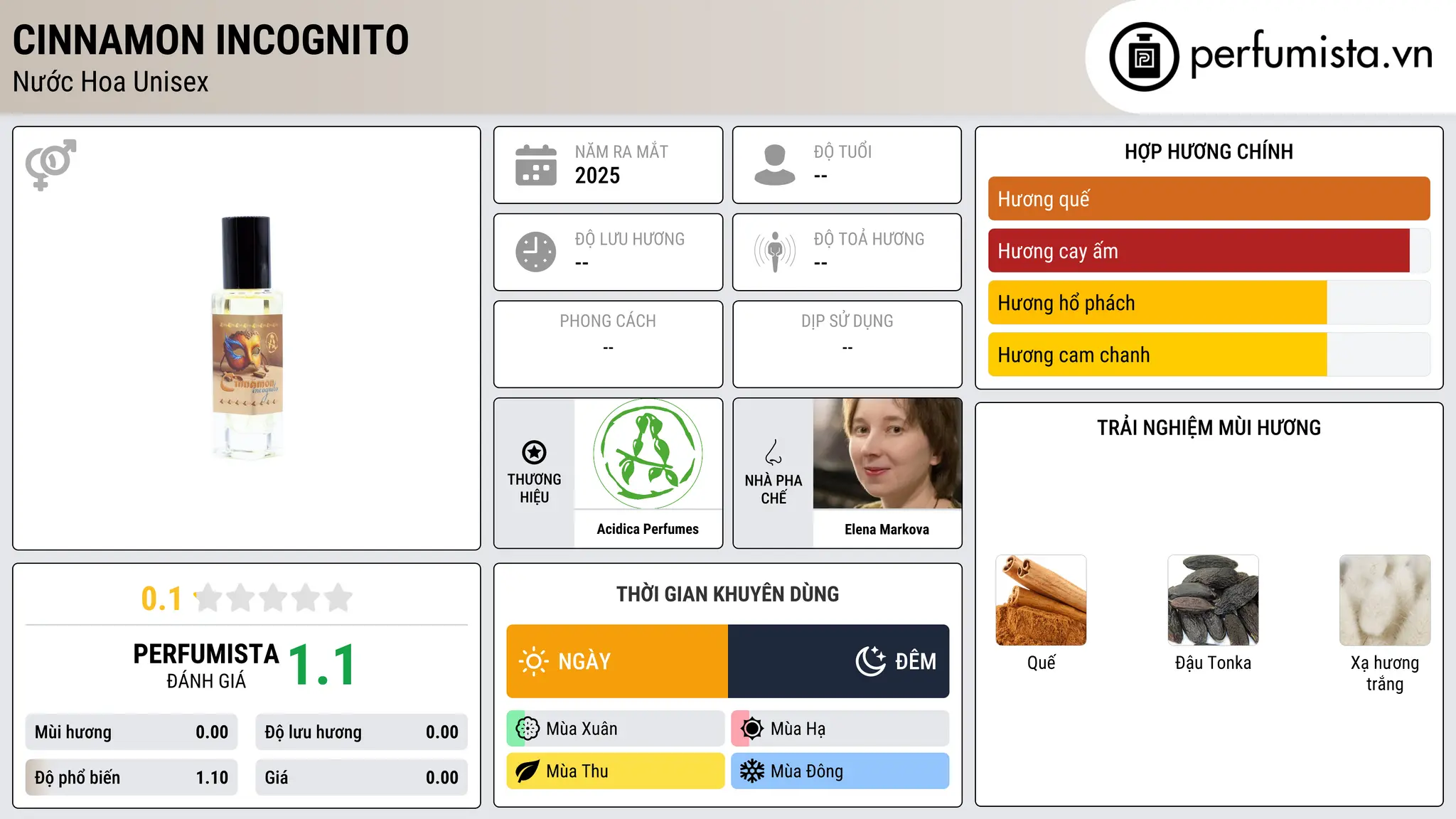The image size is (1456, 819).
Task: Open the Elena Markova perfumer photo
Action: [x=887, y=454]
